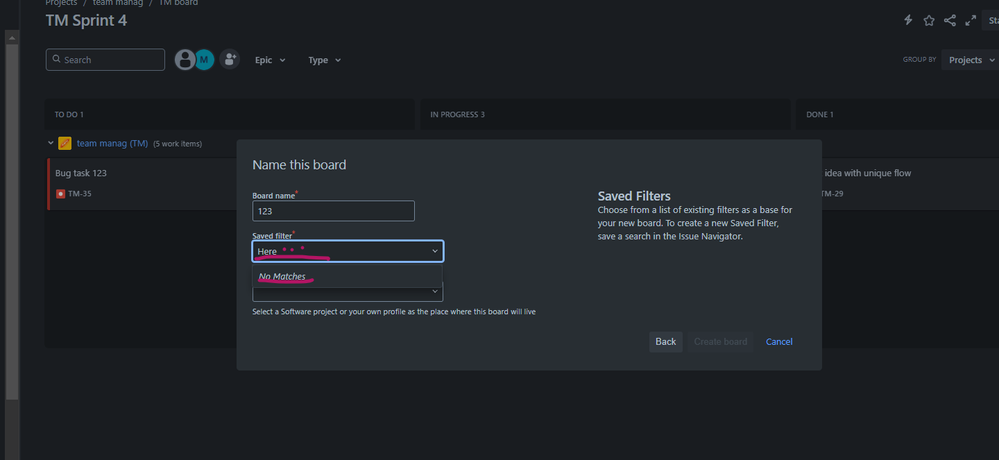The height and width of the screenshot is (460, 999).
Task: Click the Create board button
Action: (x=721, y=341)
